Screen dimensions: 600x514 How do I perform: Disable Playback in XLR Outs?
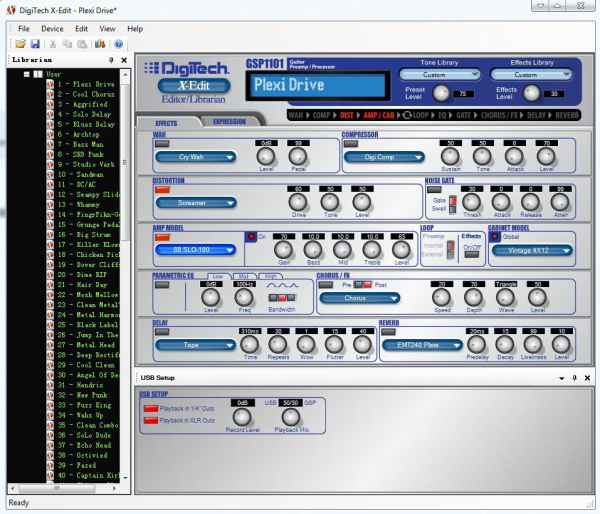pos(151,420)
